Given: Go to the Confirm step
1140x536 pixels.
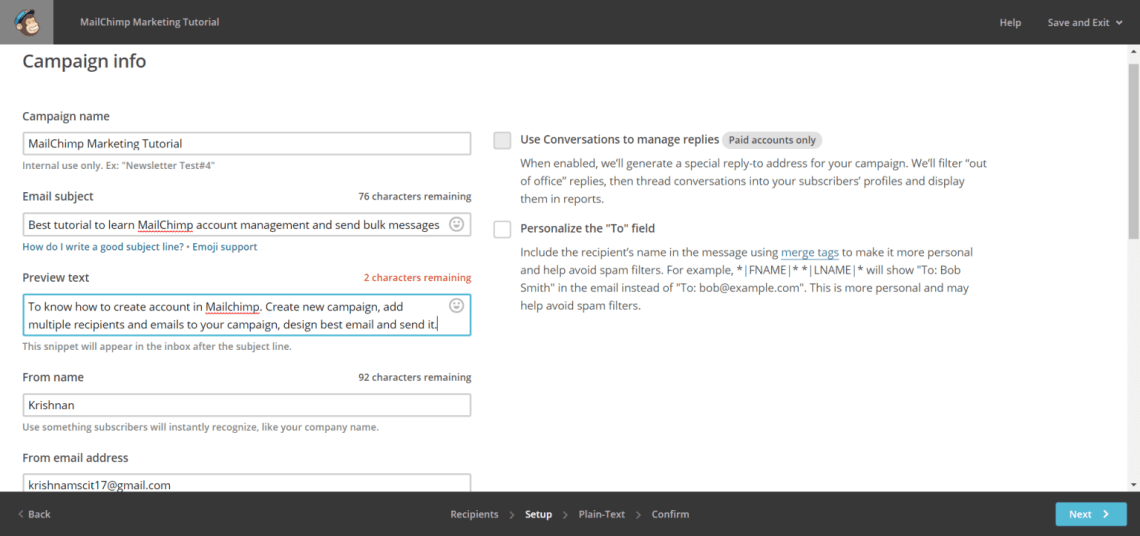Looking at the screenshot, I should point(670,514).
